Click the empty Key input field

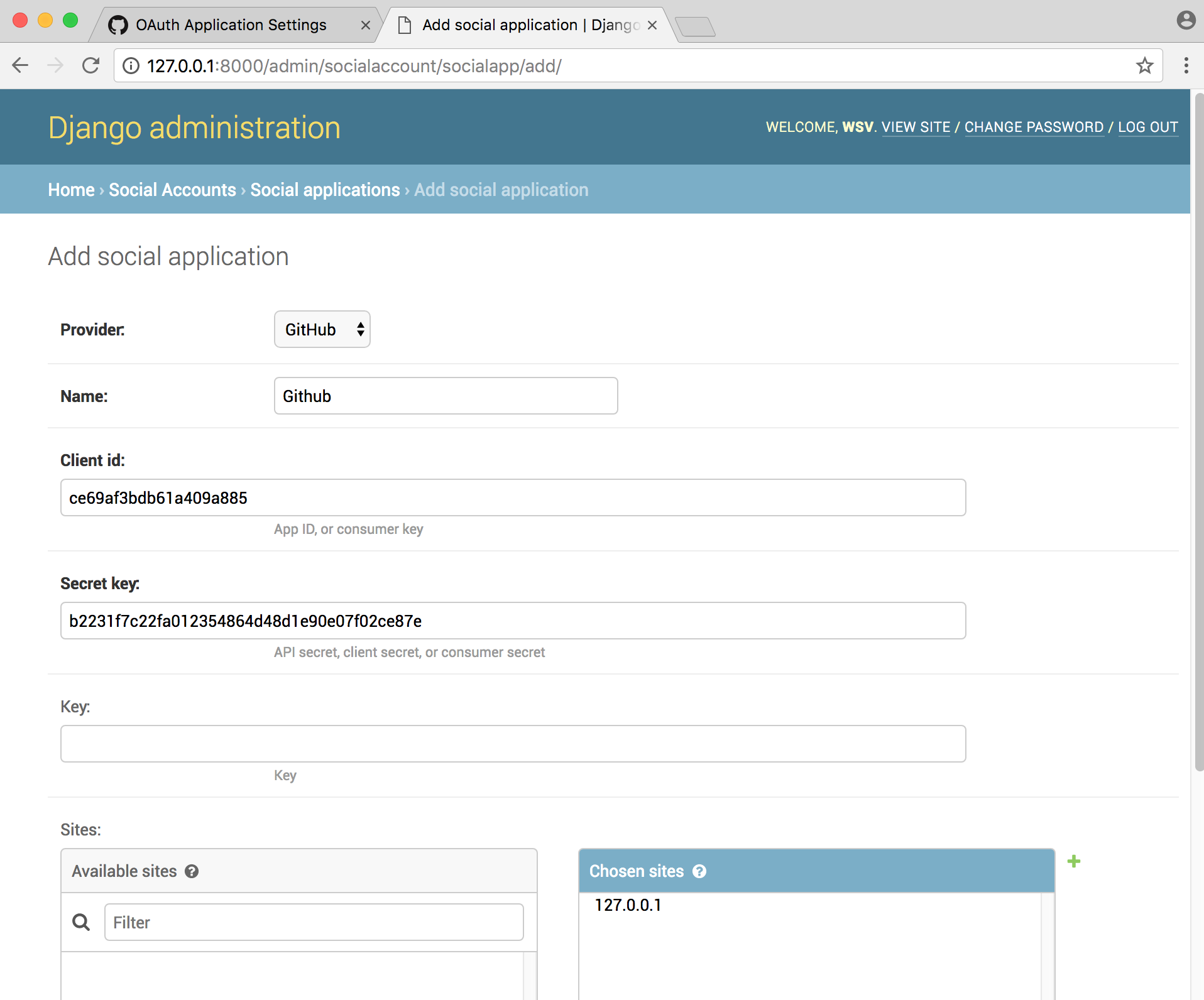[513, 744]
